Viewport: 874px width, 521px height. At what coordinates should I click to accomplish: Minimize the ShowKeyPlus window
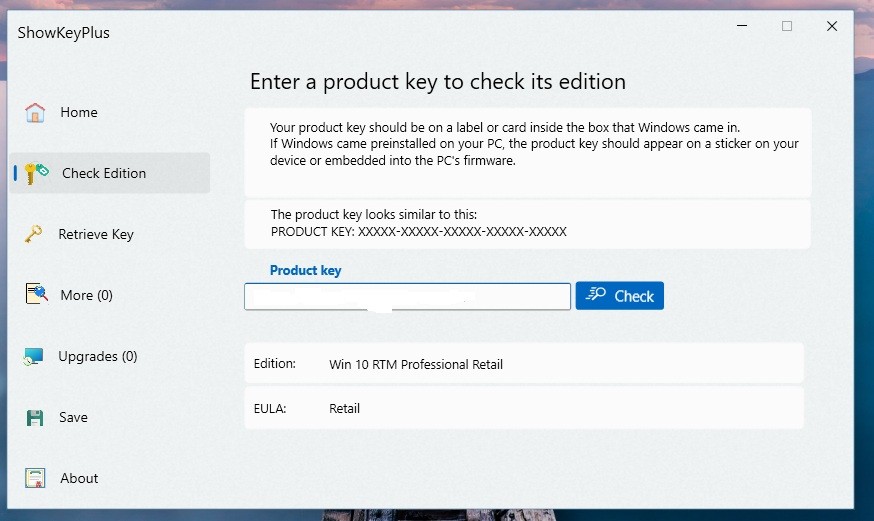[742, 26]
